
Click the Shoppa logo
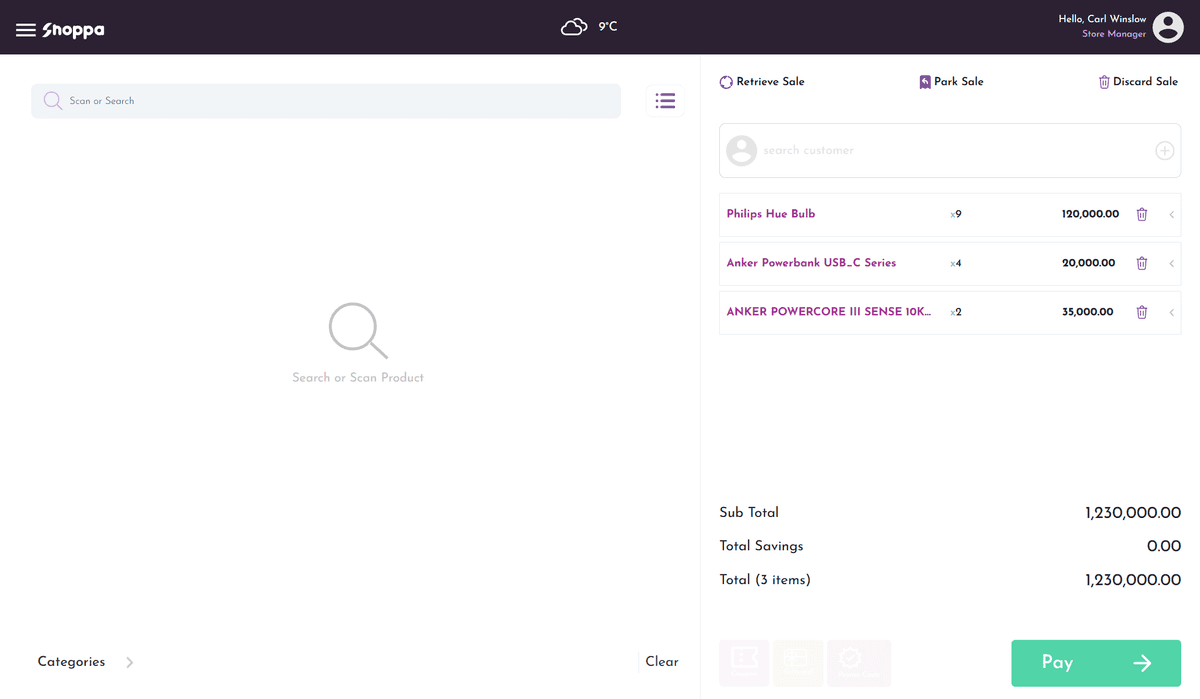click(x=72, y=29)
